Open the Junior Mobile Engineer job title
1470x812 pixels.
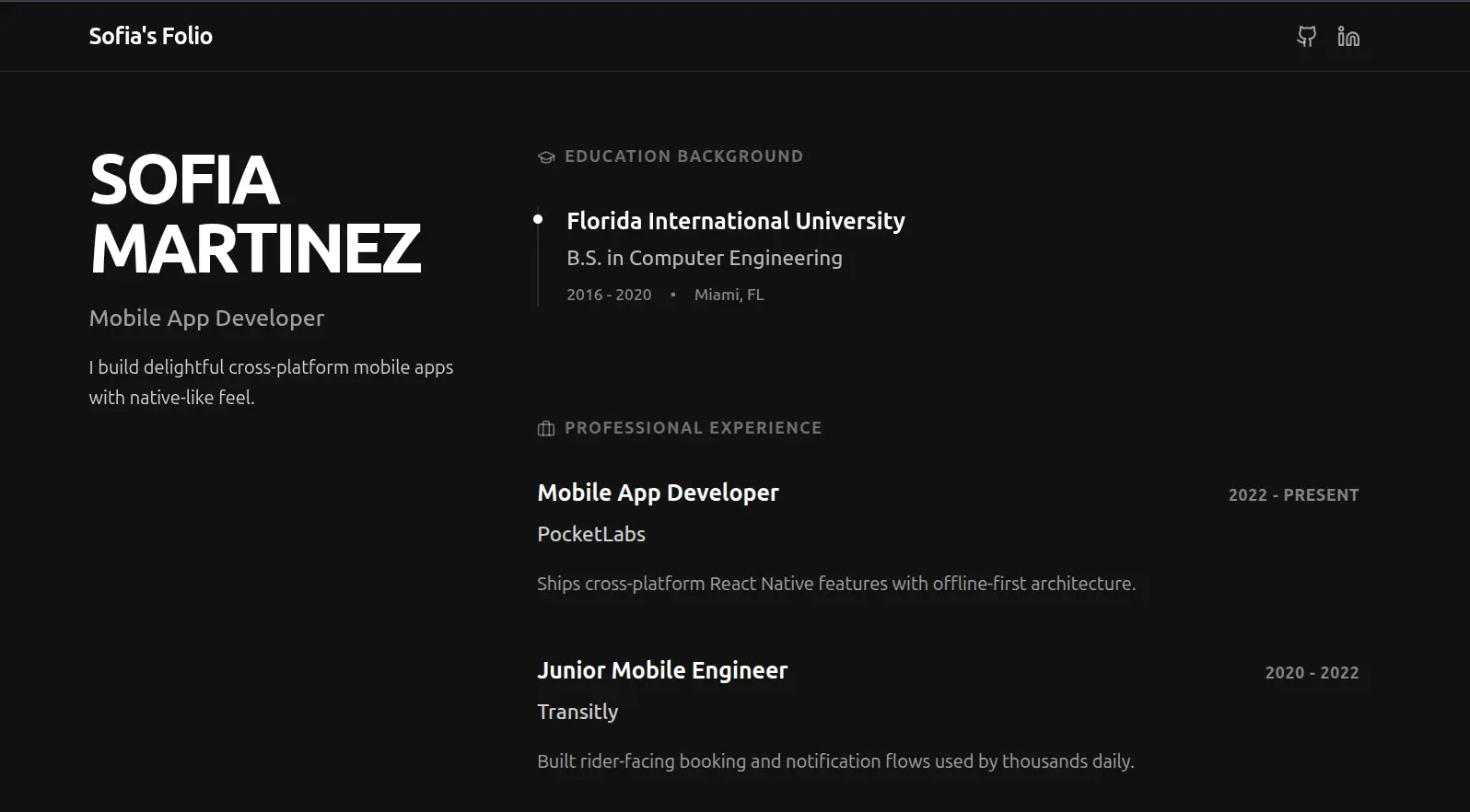[x=662, y=670]
